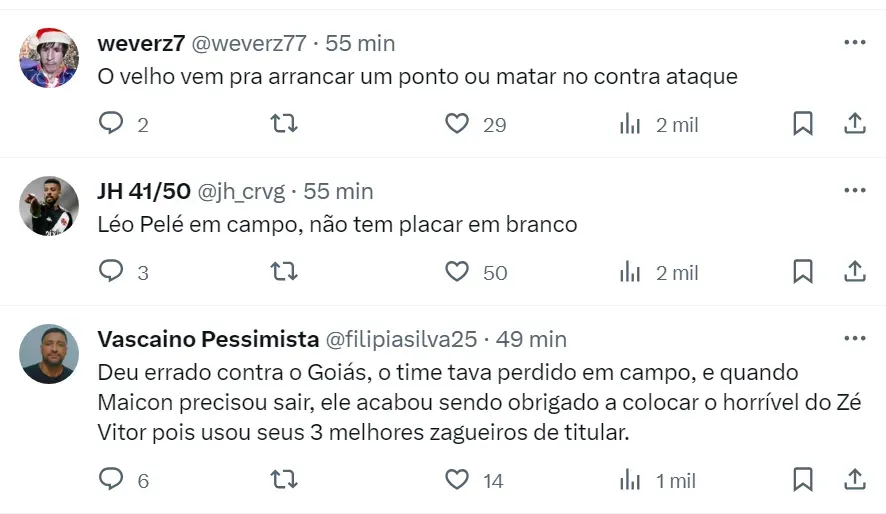The height and width of the screenshot is (514, 886).
Task: Share the JH 41/50 tweet
Action: (855, 272)
